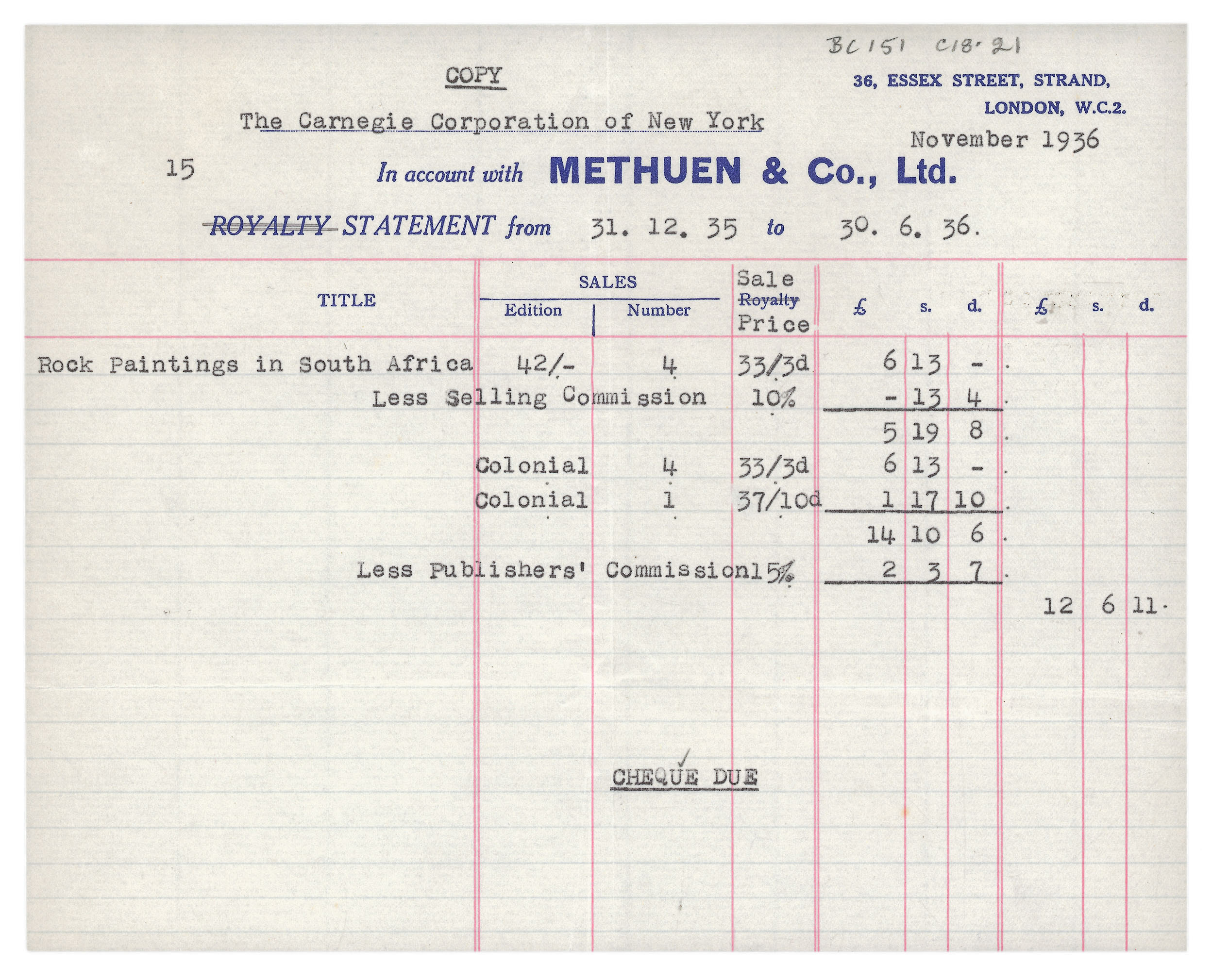Click the end date '30. 6. 36.'

point(910,228)
